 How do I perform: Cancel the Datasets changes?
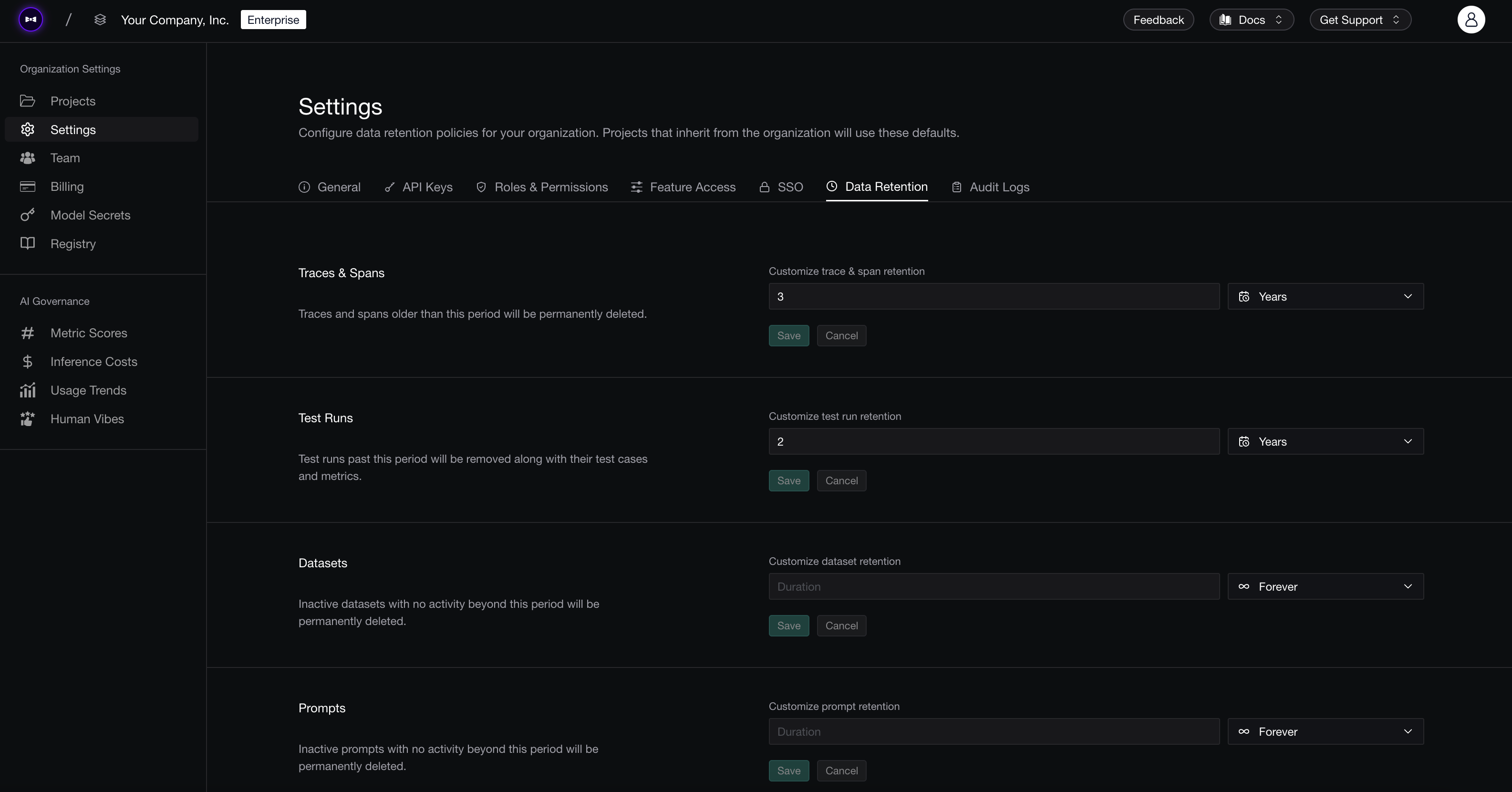click(x=841, y=626)
